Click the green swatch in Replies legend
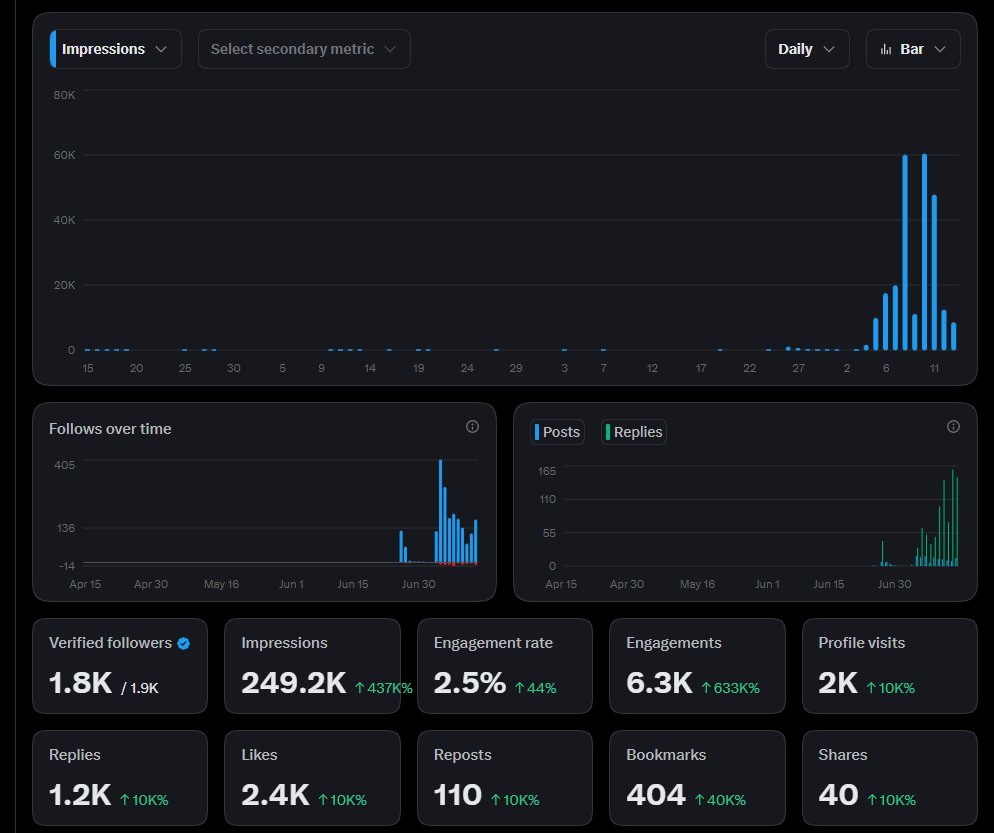994x833 pixels. click(x=608, y=432)
